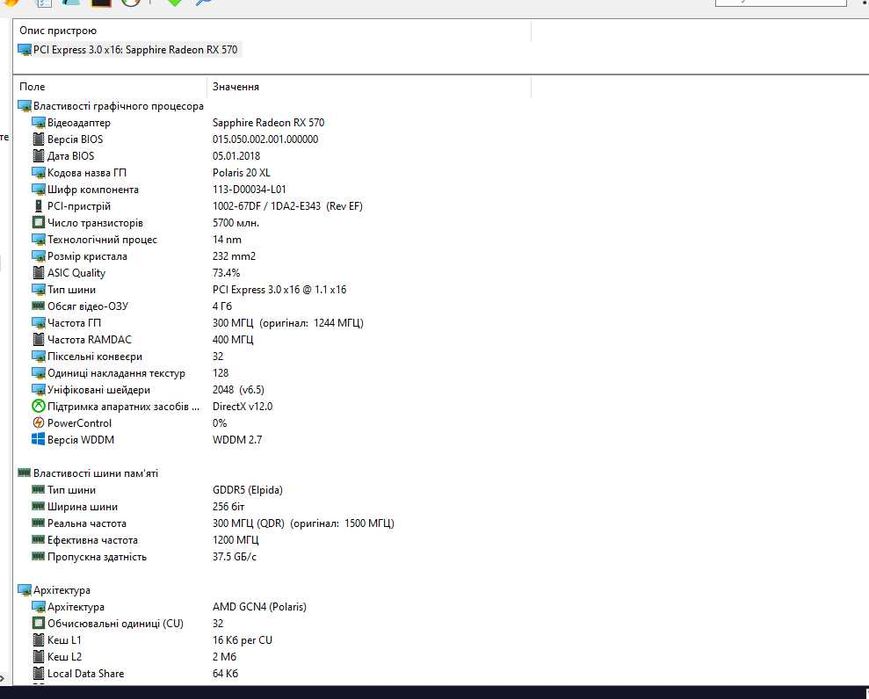Click the part number value '113-D00034-L01'
Screen dimensions: 869x699
pos(249,189)
